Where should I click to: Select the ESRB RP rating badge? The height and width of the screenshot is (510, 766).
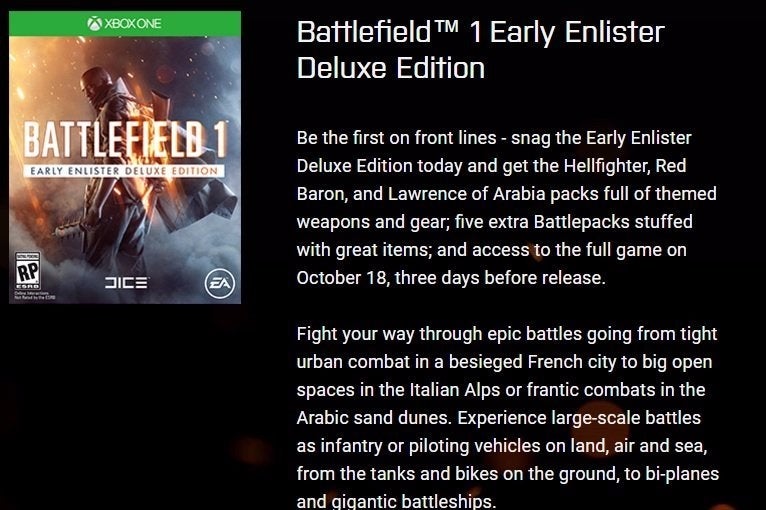click(x=27, y=271)
